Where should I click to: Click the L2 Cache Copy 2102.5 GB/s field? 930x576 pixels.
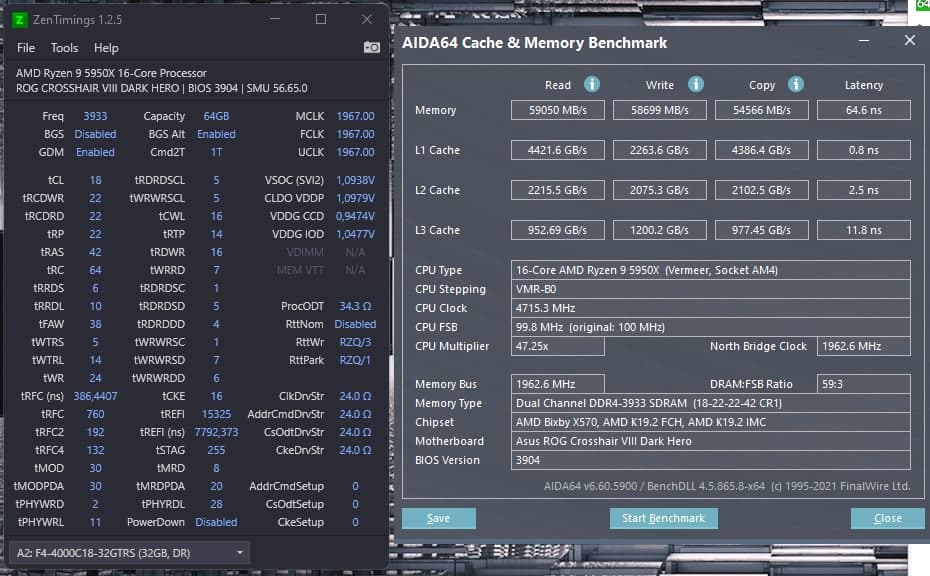point(762,190)
